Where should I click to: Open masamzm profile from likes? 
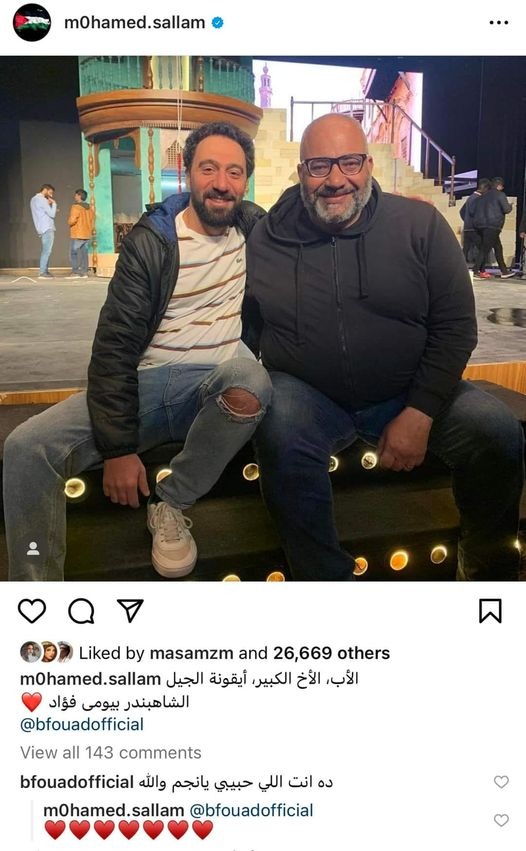(x=191, y=653)
